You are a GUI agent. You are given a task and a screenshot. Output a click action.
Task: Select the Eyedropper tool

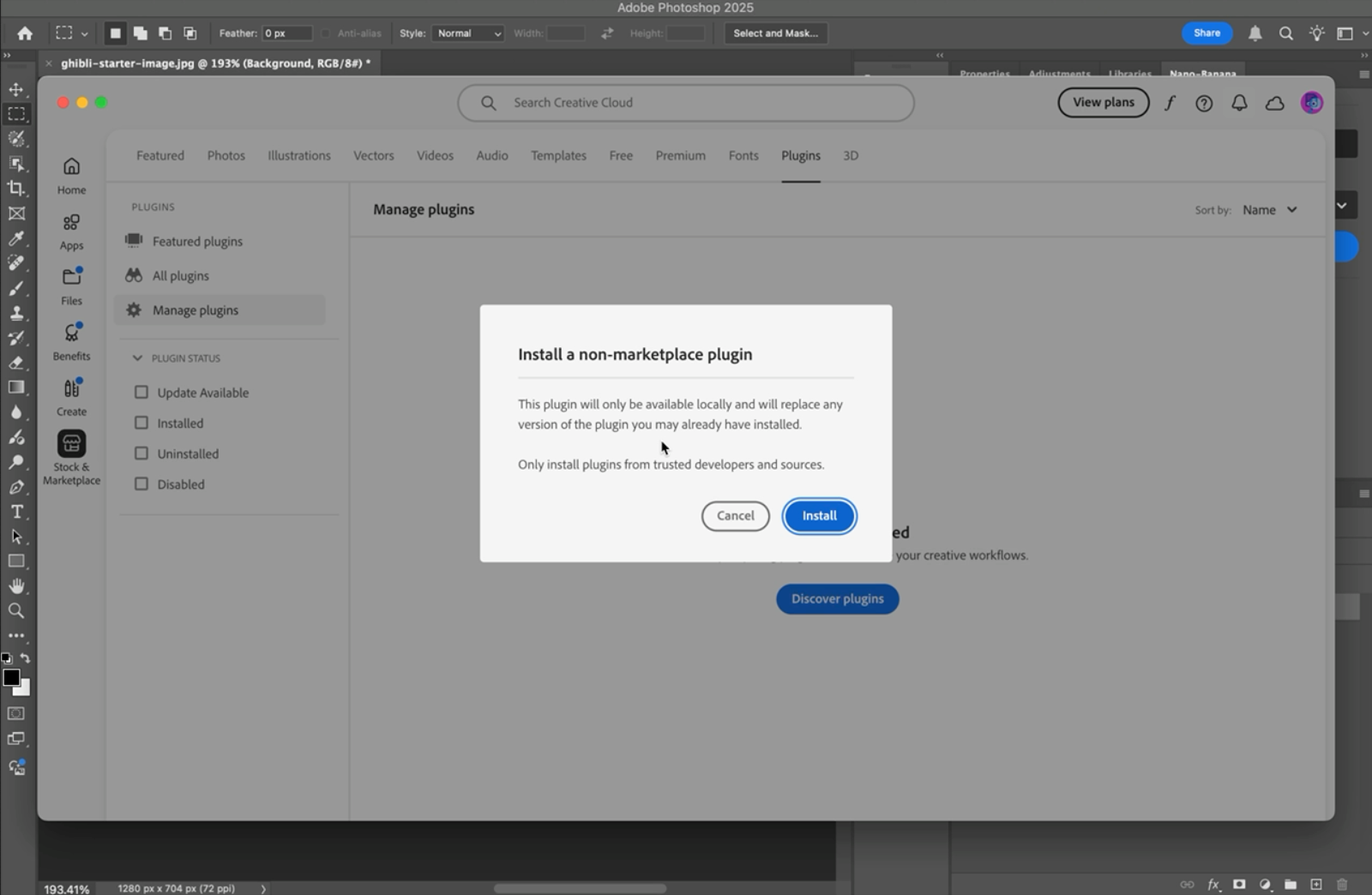coord(16,238)
